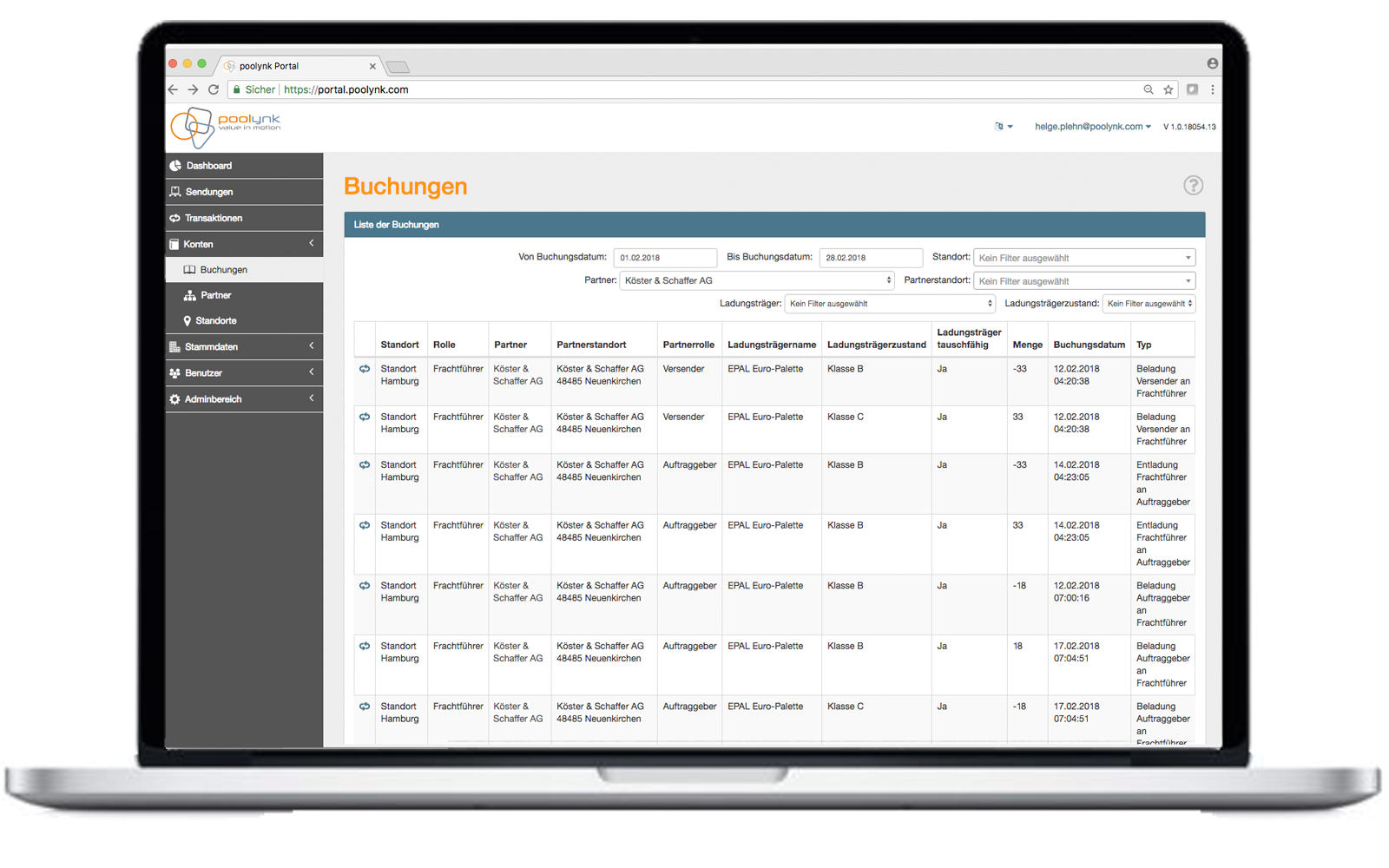This screenshot has width=1389, height=868.
Task: Open the Standorte submenu item
Action: [x=244, y=321]
